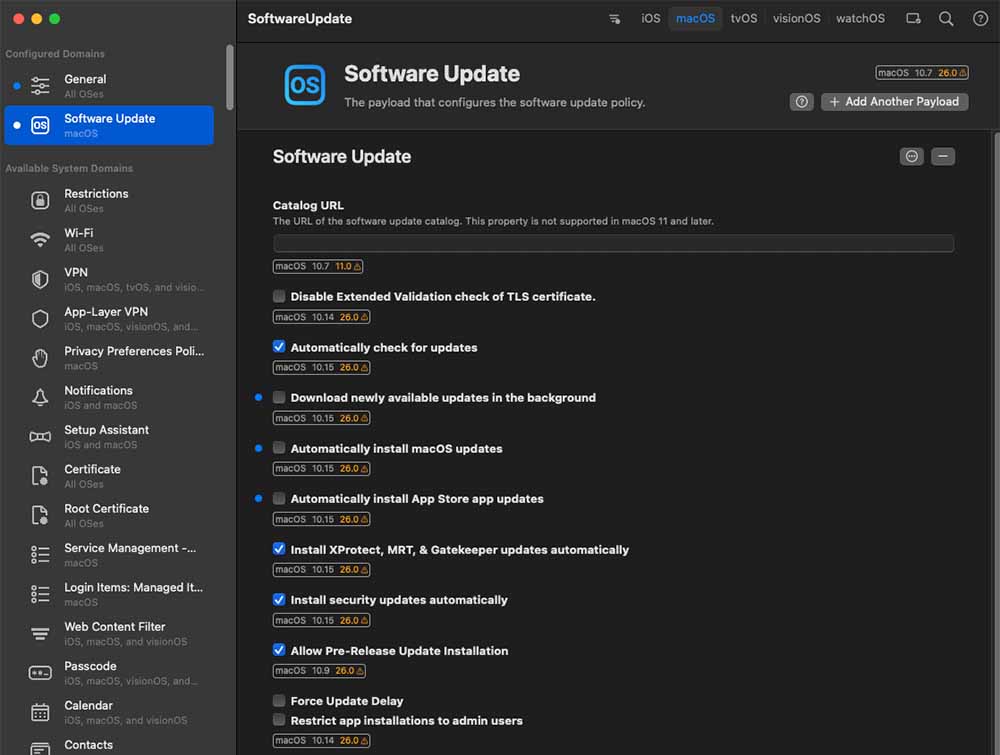Image resolution: width=1000 pixels, height=755 pixels.
Task: Click the payload info question mark button
Action: pos(802,102)
